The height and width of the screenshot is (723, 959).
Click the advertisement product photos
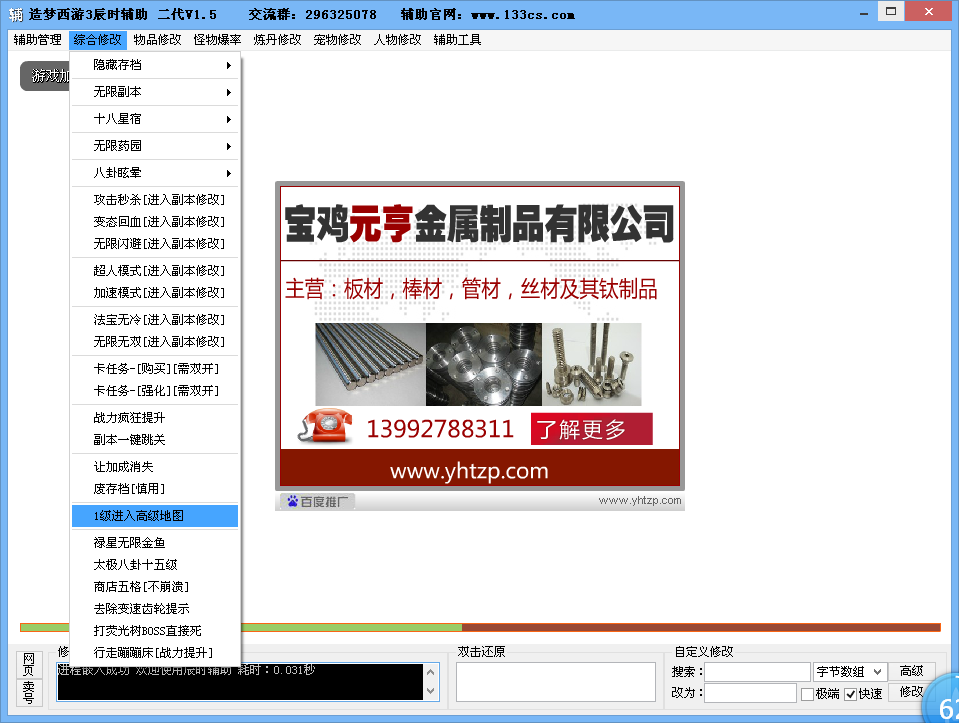point(478,364)
